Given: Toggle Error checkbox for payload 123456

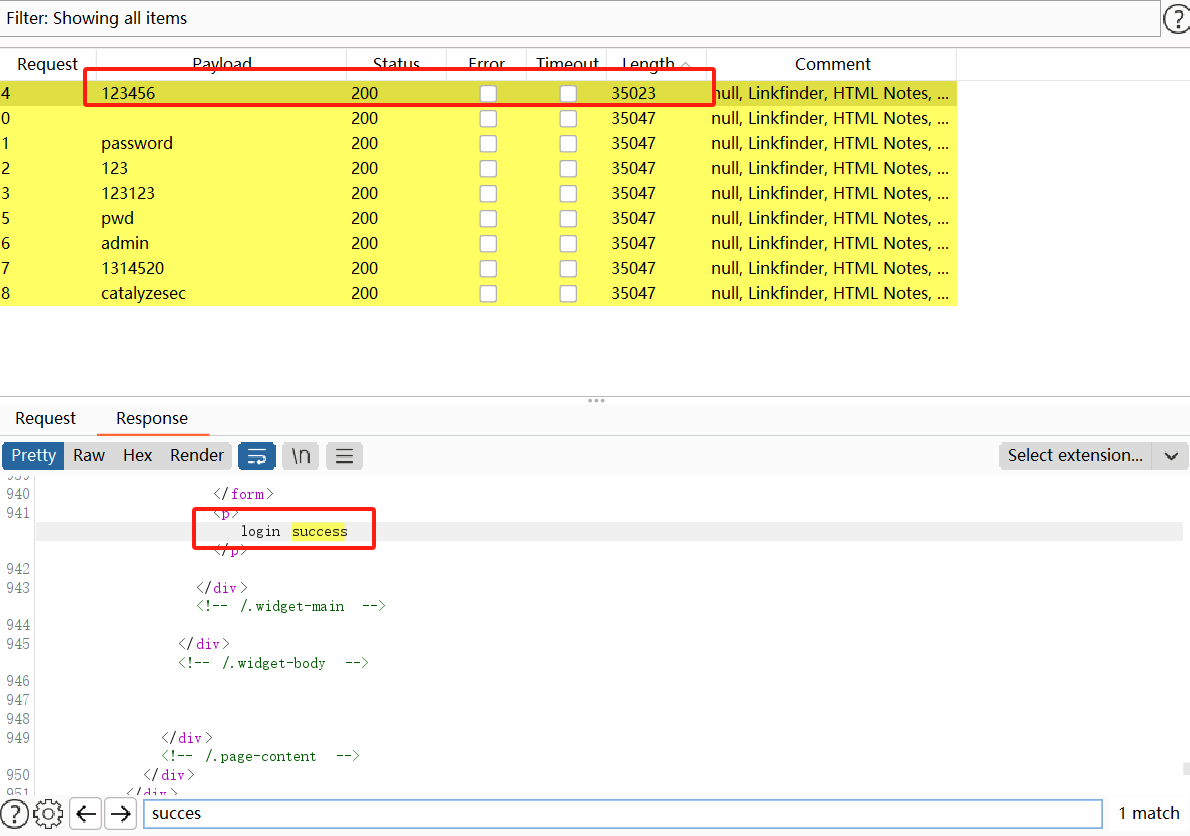Looking at the screenshot, I should (x=488, y=93).
